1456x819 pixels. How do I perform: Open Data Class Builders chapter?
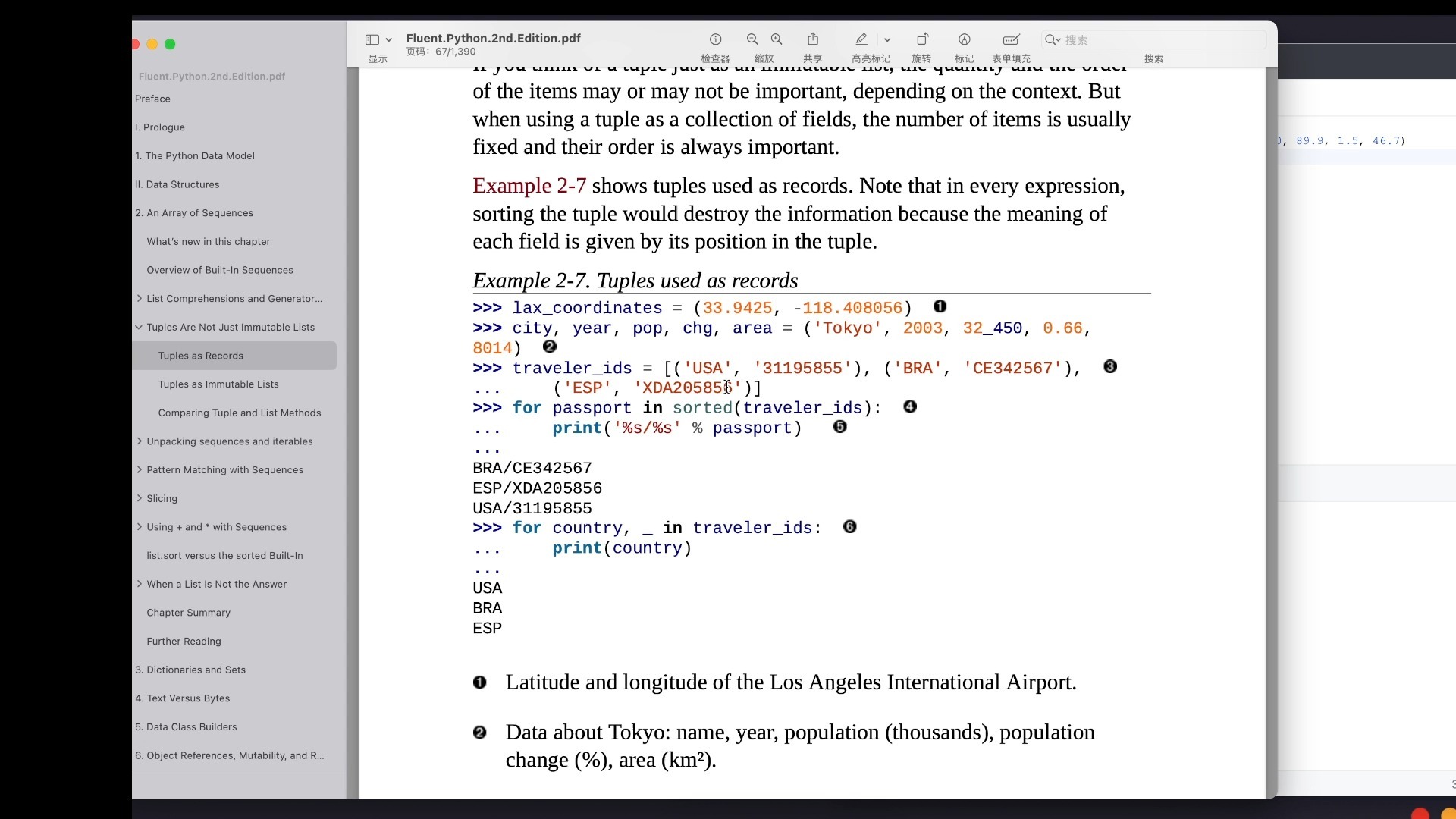tap(186, 727)
